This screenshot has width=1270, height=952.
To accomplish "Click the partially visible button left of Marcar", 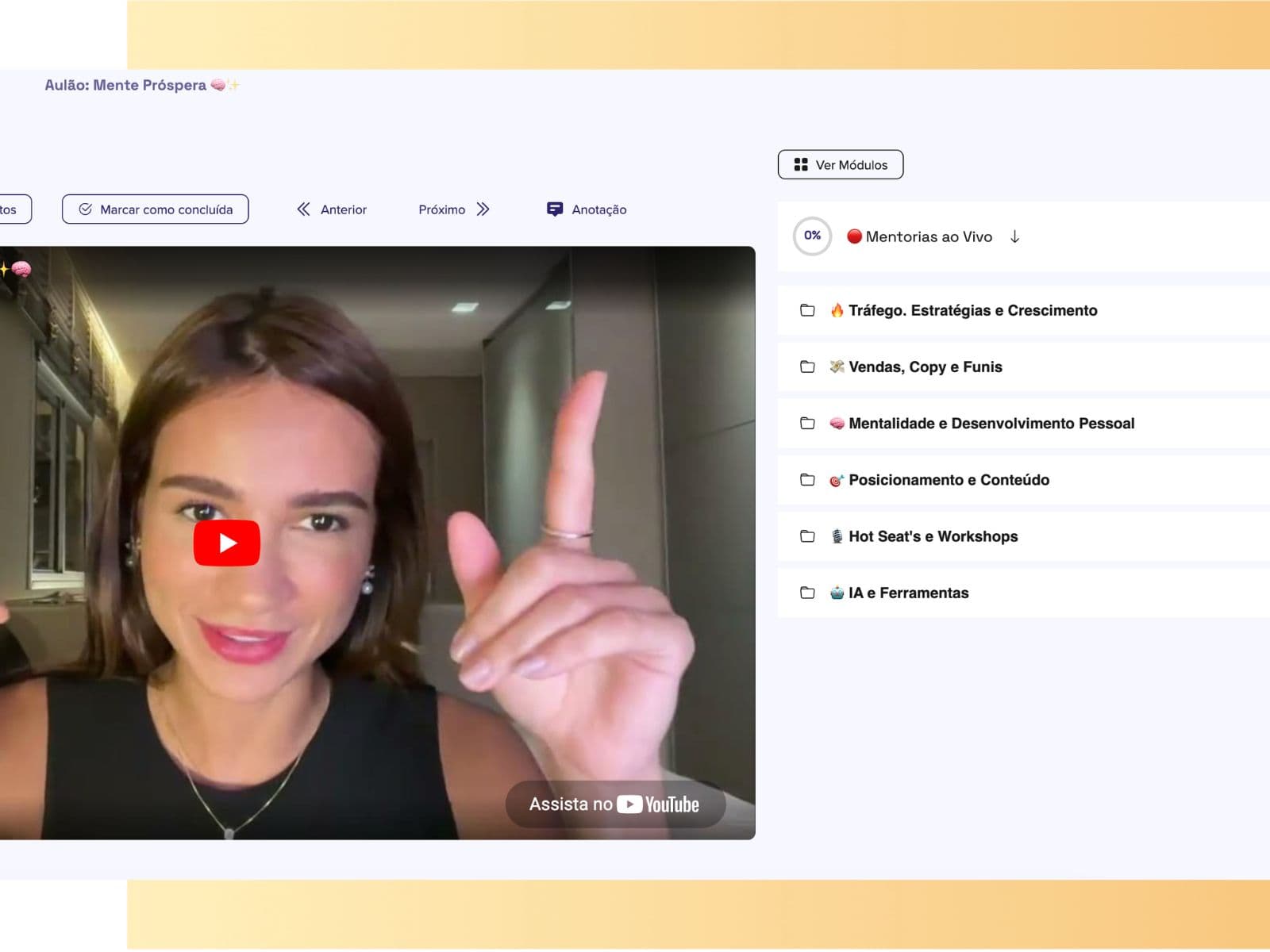I will 14,209.
